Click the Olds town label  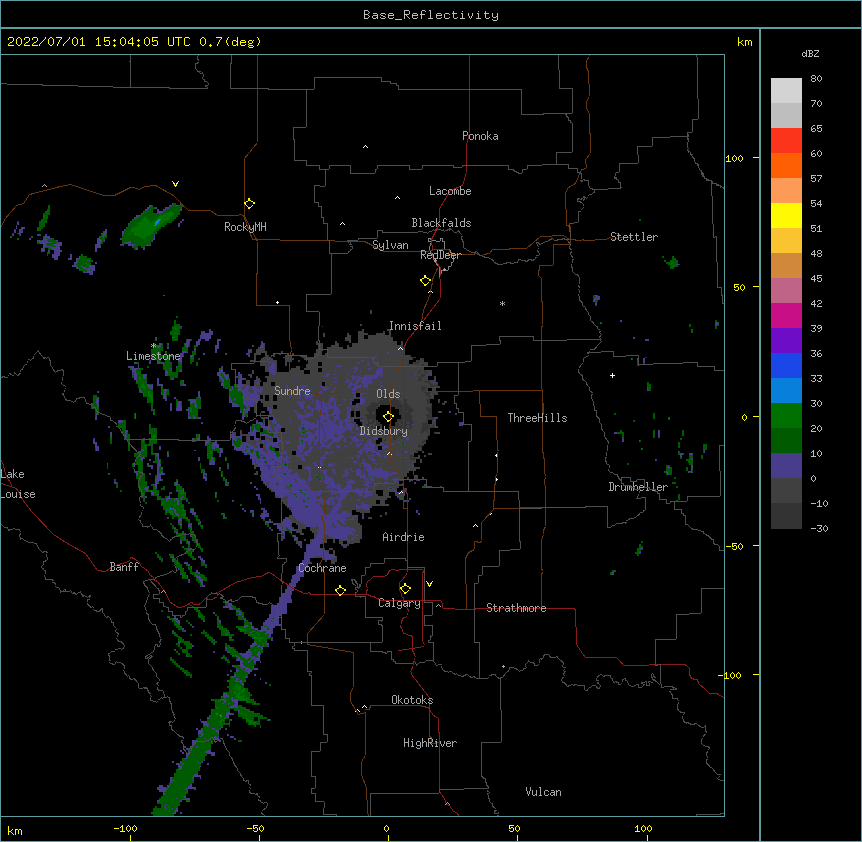pyautogui.click(x=388, y=394)
